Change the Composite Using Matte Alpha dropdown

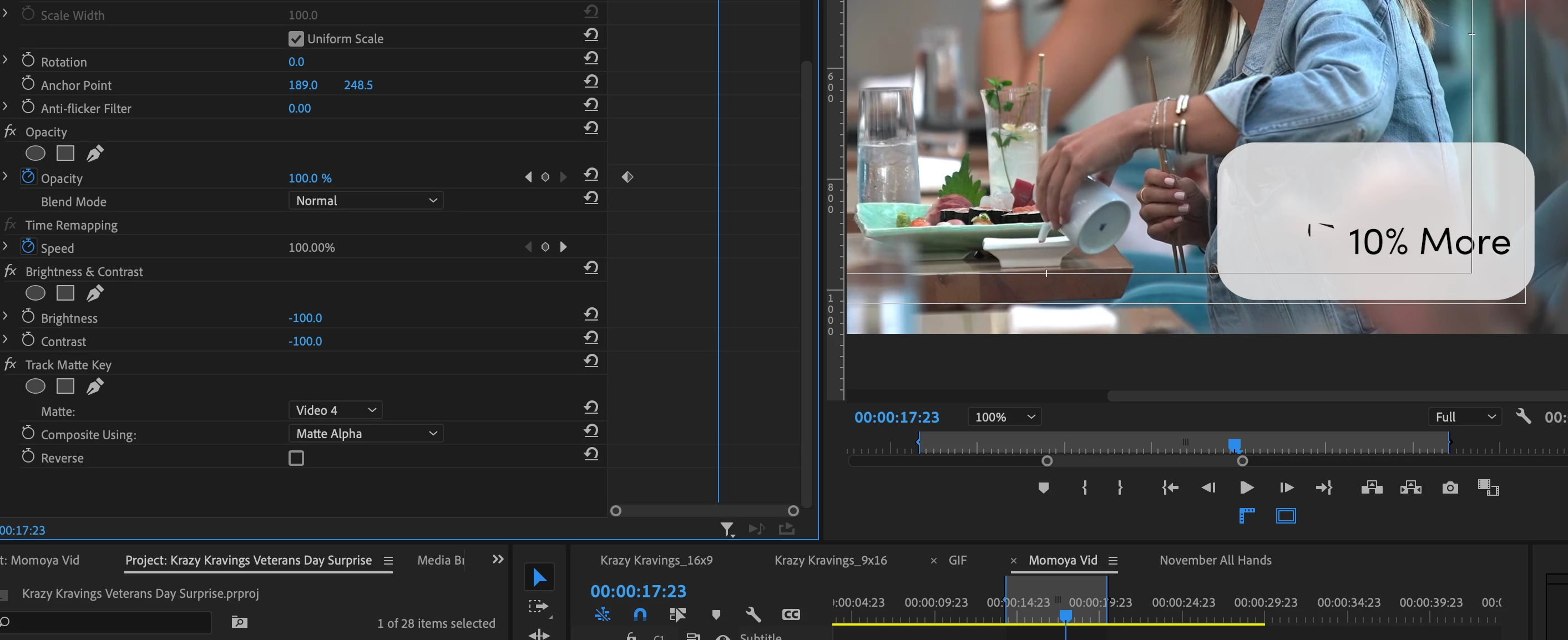[x=365, y=434]
